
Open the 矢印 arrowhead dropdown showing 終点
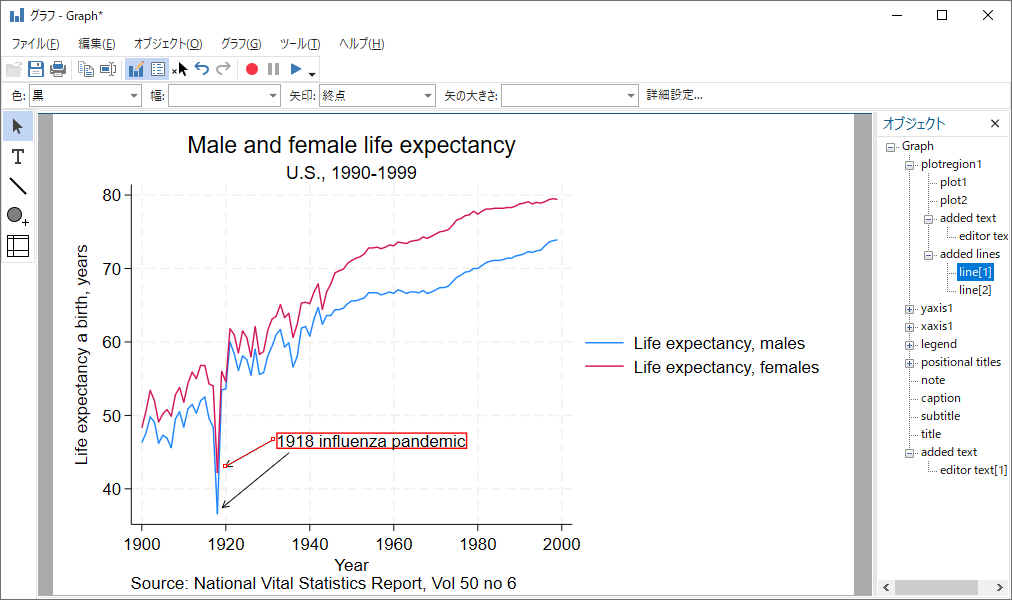click(x=377, y=95)
